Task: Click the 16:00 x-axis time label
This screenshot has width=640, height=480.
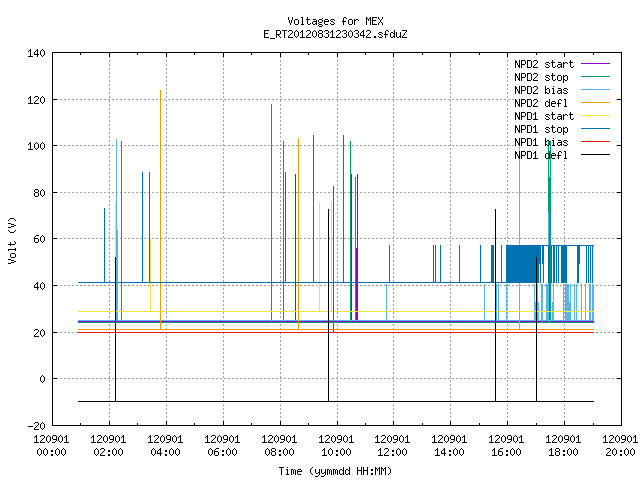Action: click(507, 452)
